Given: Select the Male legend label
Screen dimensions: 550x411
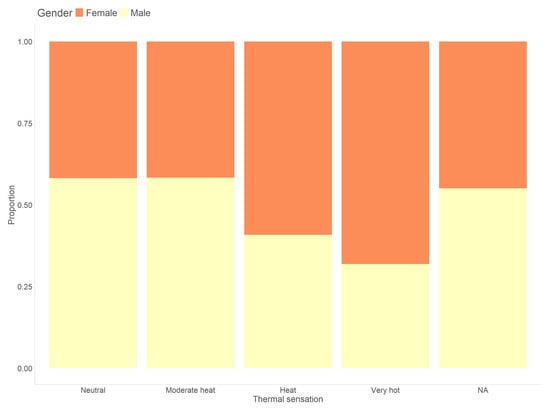Looking at the screenshot, I should tap(140, 13).
